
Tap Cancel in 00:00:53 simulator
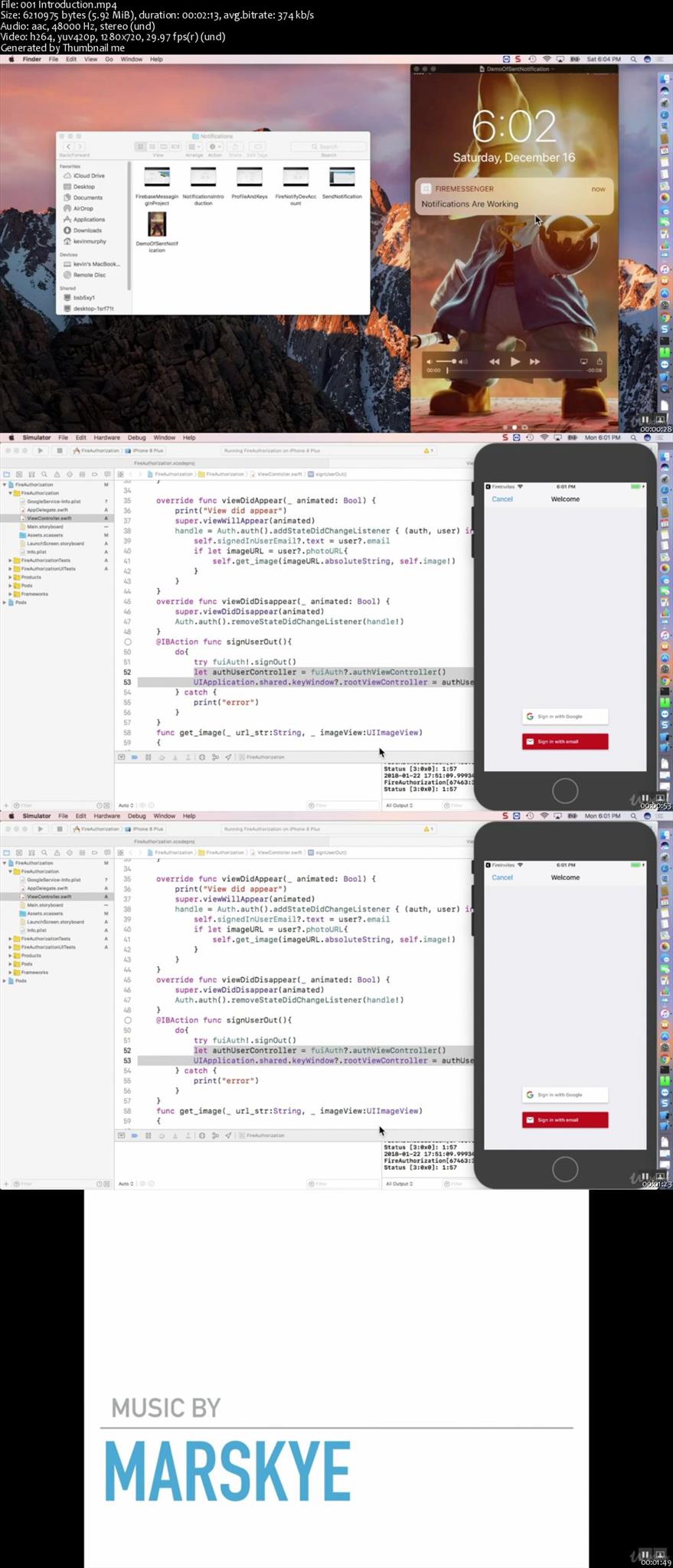coord(502,499)
